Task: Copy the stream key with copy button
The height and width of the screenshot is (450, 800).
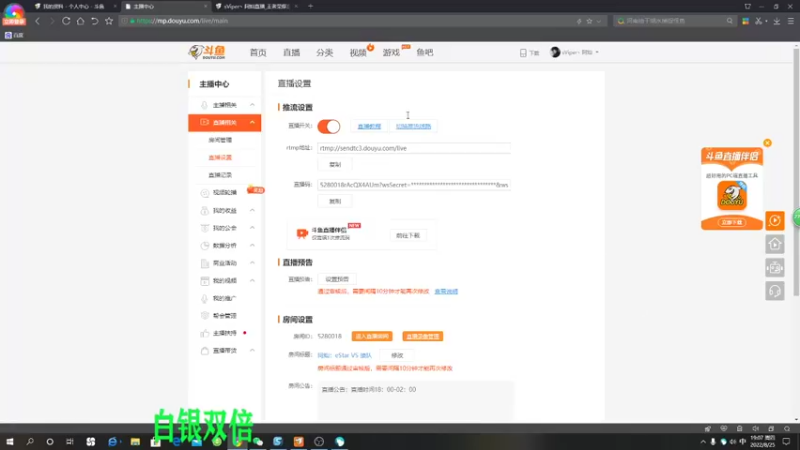Action: pyautogui.click(x=335, y=201)
